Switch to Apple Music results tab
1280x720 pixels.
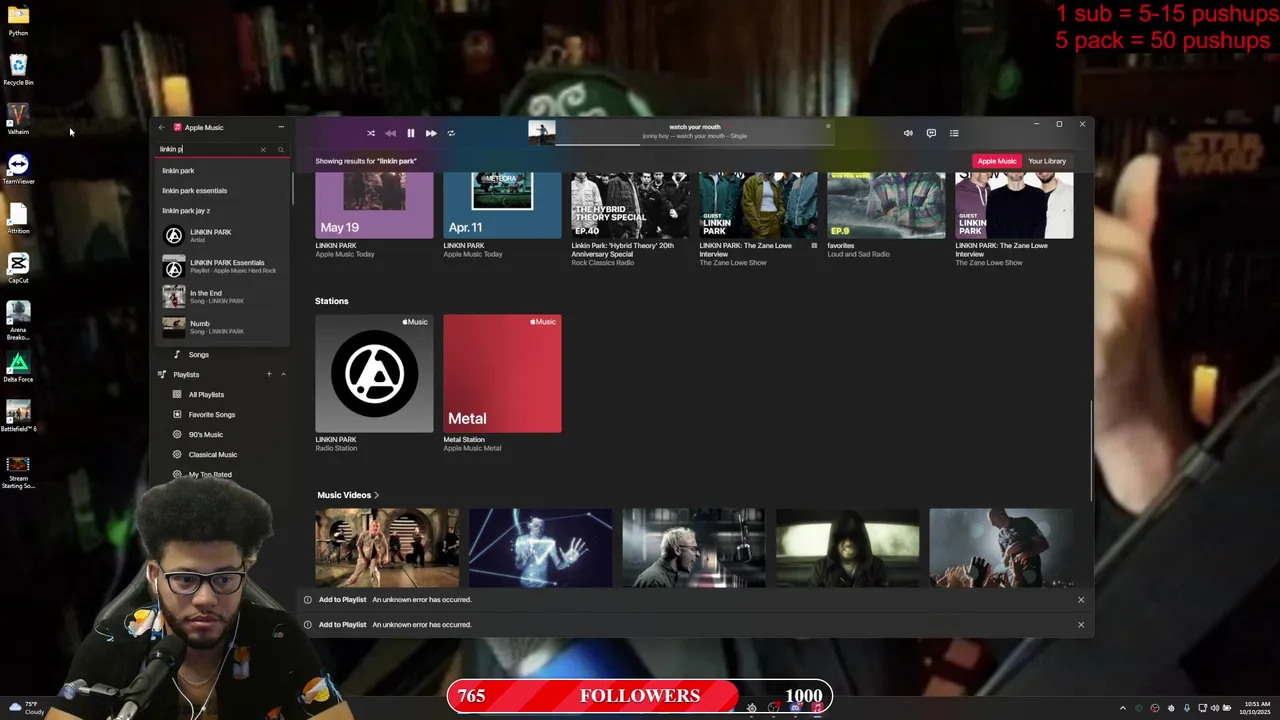point(997,161)
